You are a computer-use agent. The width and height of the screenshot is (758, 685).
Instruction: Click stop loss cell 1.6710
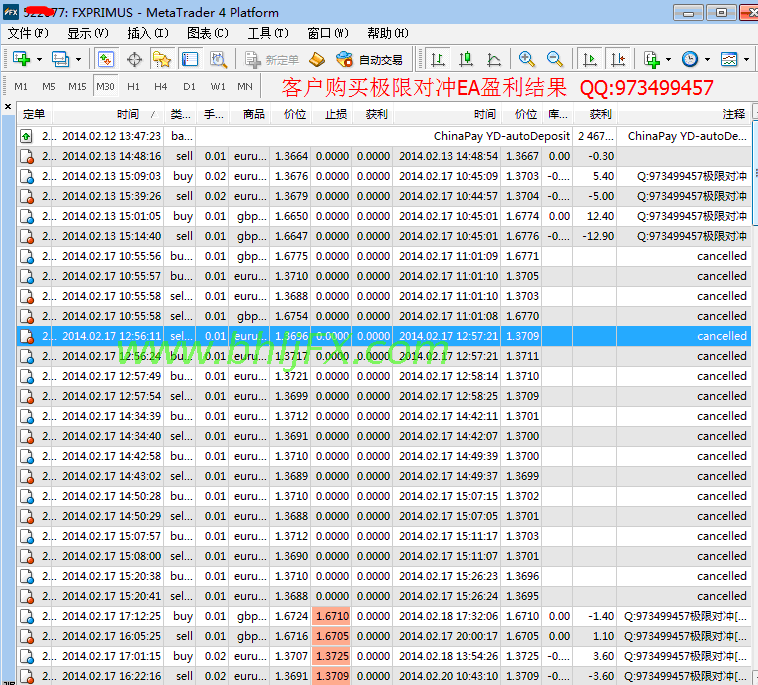click(331, 616)
